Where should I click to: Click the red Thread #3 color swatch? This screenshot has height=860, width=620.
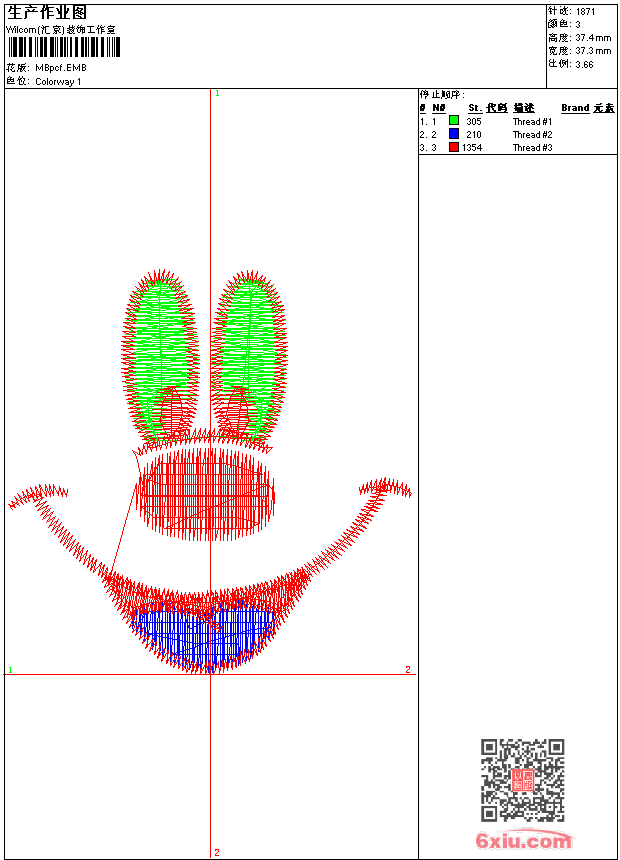click(x=454, y=147)
